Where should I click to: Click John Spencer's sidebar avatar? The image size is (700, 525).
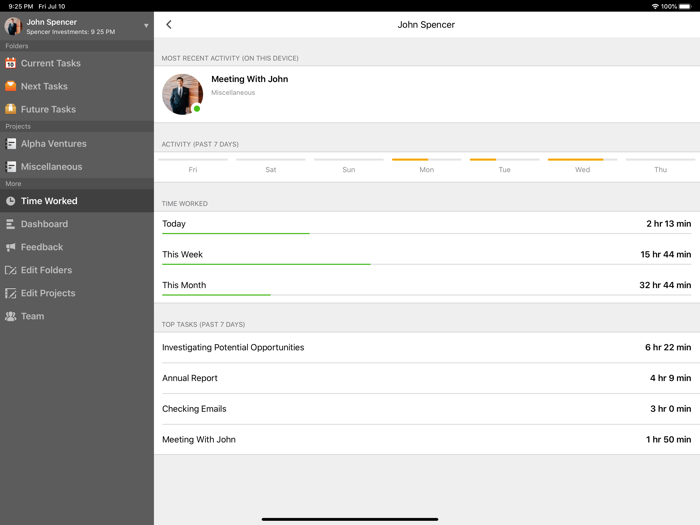(x=13, y=26)
